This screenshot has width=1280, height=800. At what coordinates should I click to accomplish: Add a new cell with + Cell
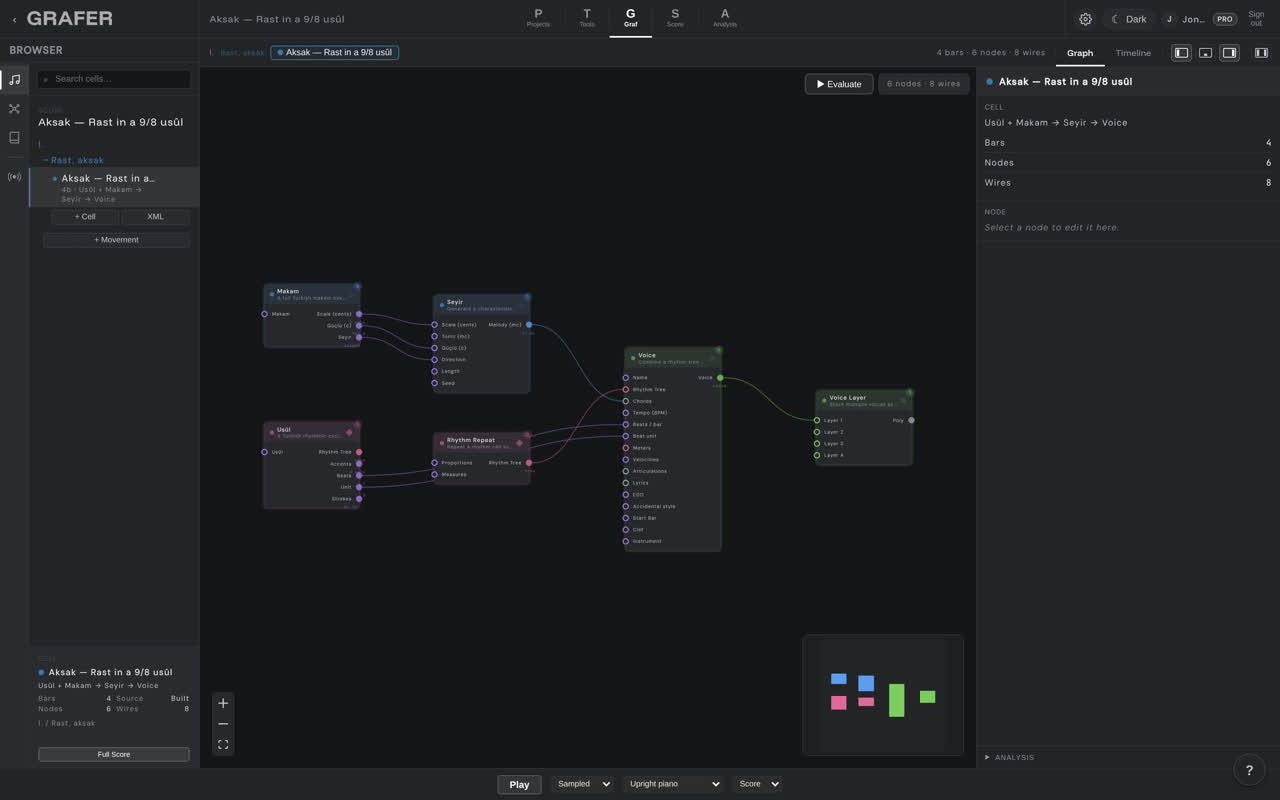point(85,216)
